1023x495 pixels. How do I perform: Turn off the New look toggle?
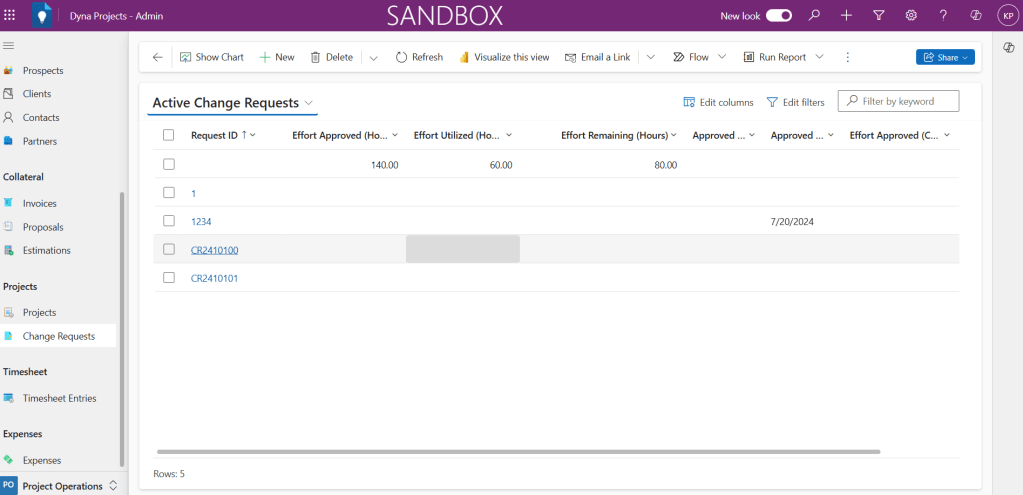click(x=779, y=16)
